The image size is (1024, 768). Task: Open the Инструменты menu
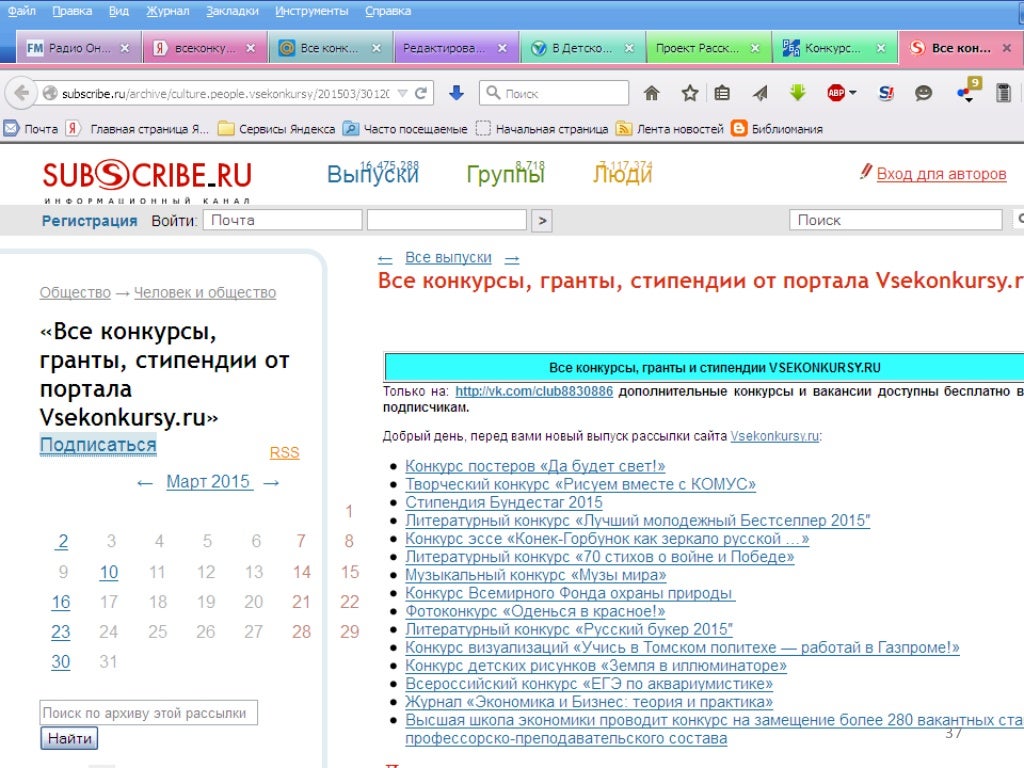(x=312, y=11)
